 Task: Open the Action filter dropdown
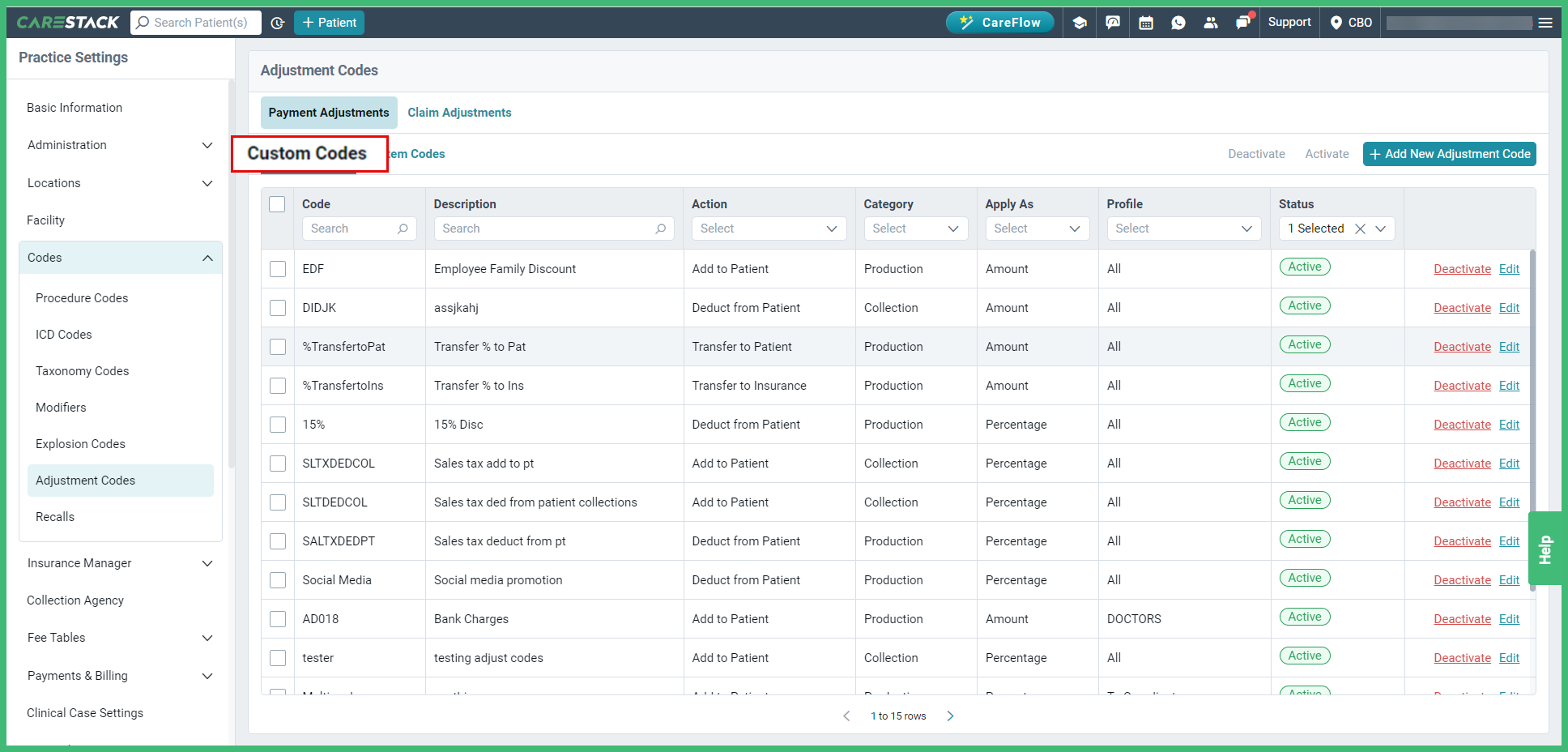[768, 228]
